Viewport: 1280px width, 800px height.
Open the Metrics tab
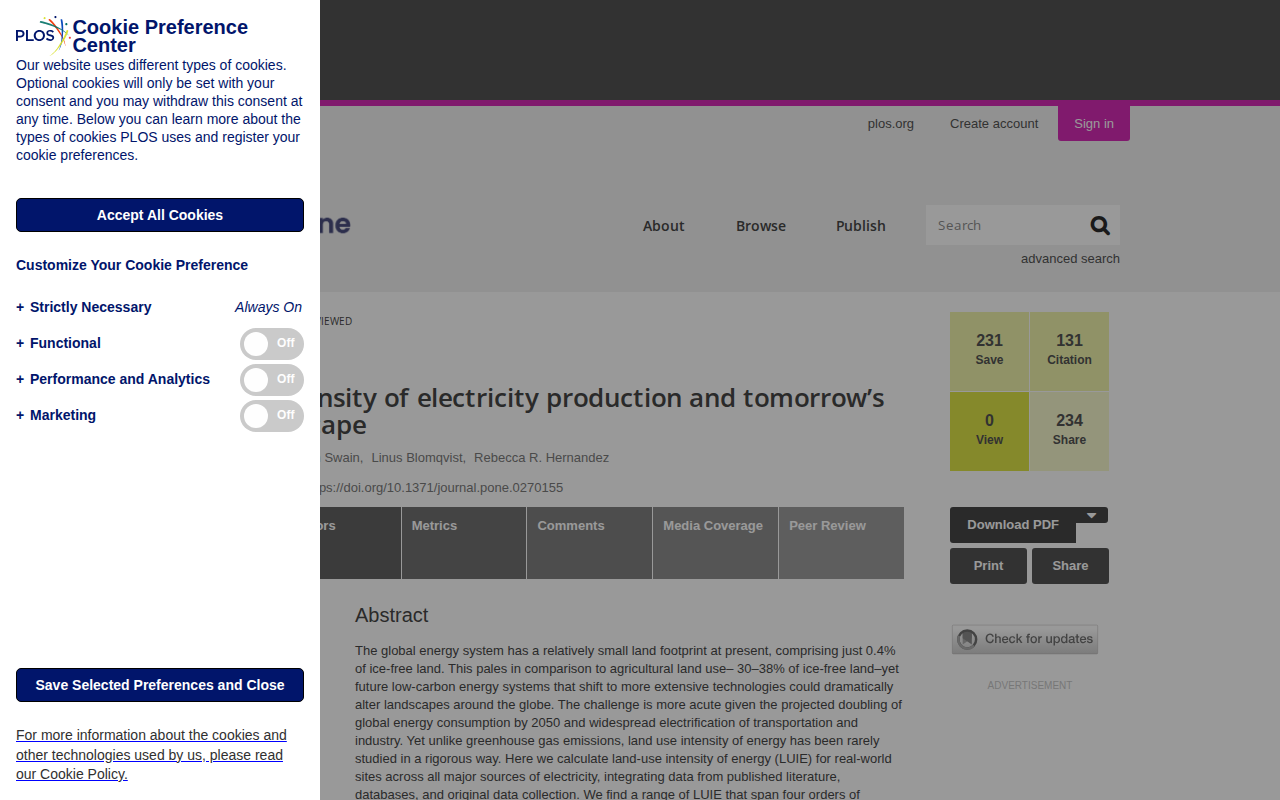[x=464, y=543]
